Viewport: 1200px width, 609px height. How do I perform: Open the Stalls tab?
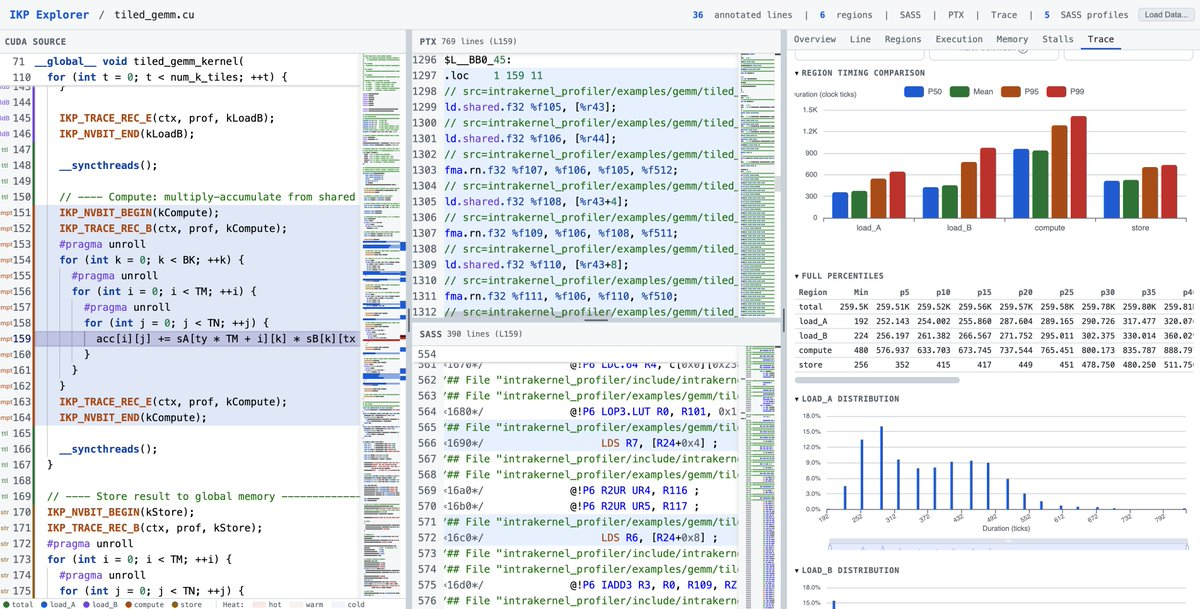pyautogui.click(x=1055, y=40)
